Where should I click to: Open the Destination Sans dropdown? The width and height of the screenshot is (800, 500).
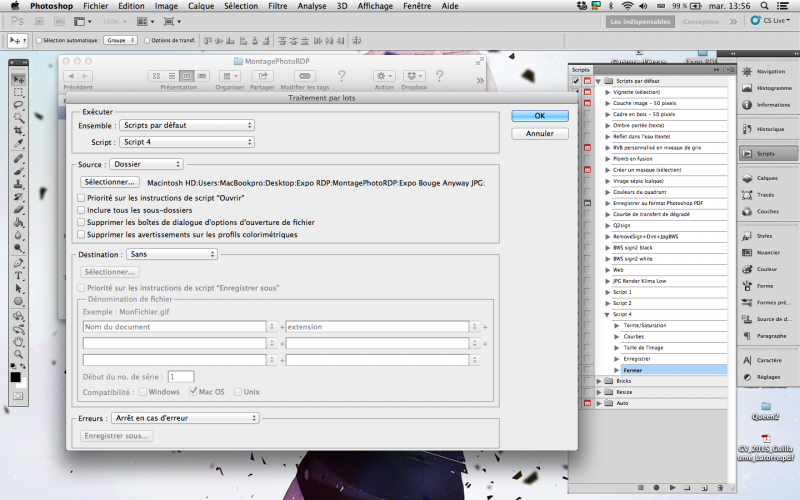(172, 254)
